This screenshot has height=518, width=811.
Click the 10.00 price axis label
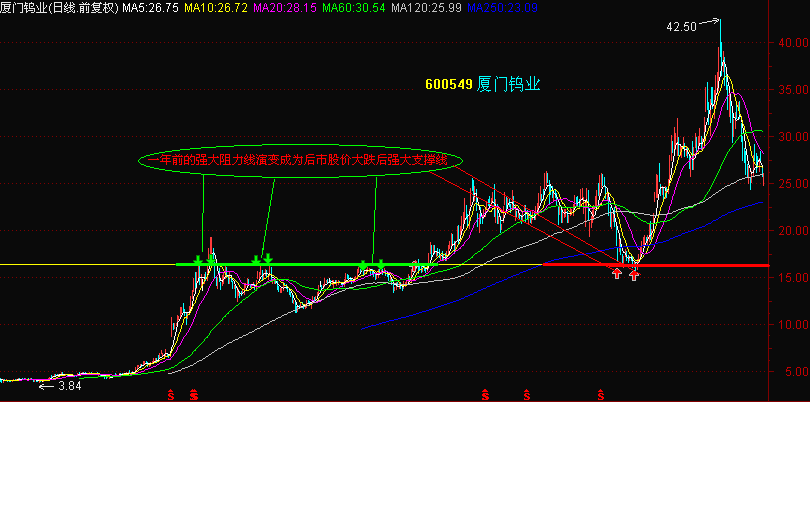pos(790,325)
